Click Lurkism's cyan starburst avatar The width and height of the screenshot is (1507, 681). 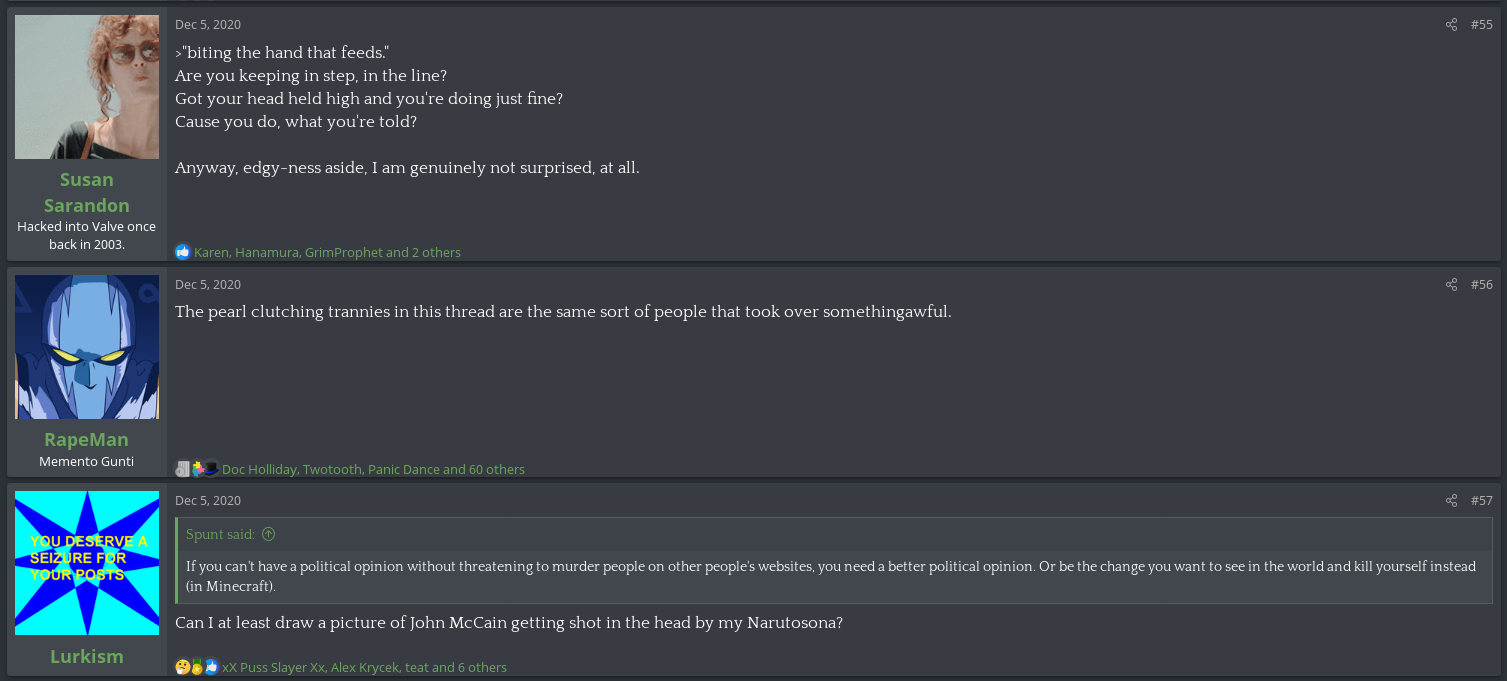[x=87, y=563]
